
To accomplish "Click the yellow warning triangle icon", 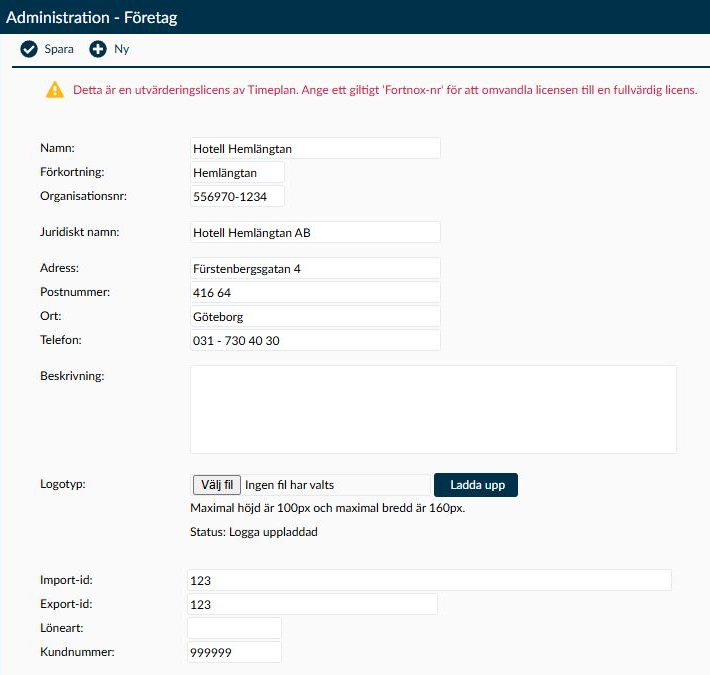I will (x=55, y=90).
